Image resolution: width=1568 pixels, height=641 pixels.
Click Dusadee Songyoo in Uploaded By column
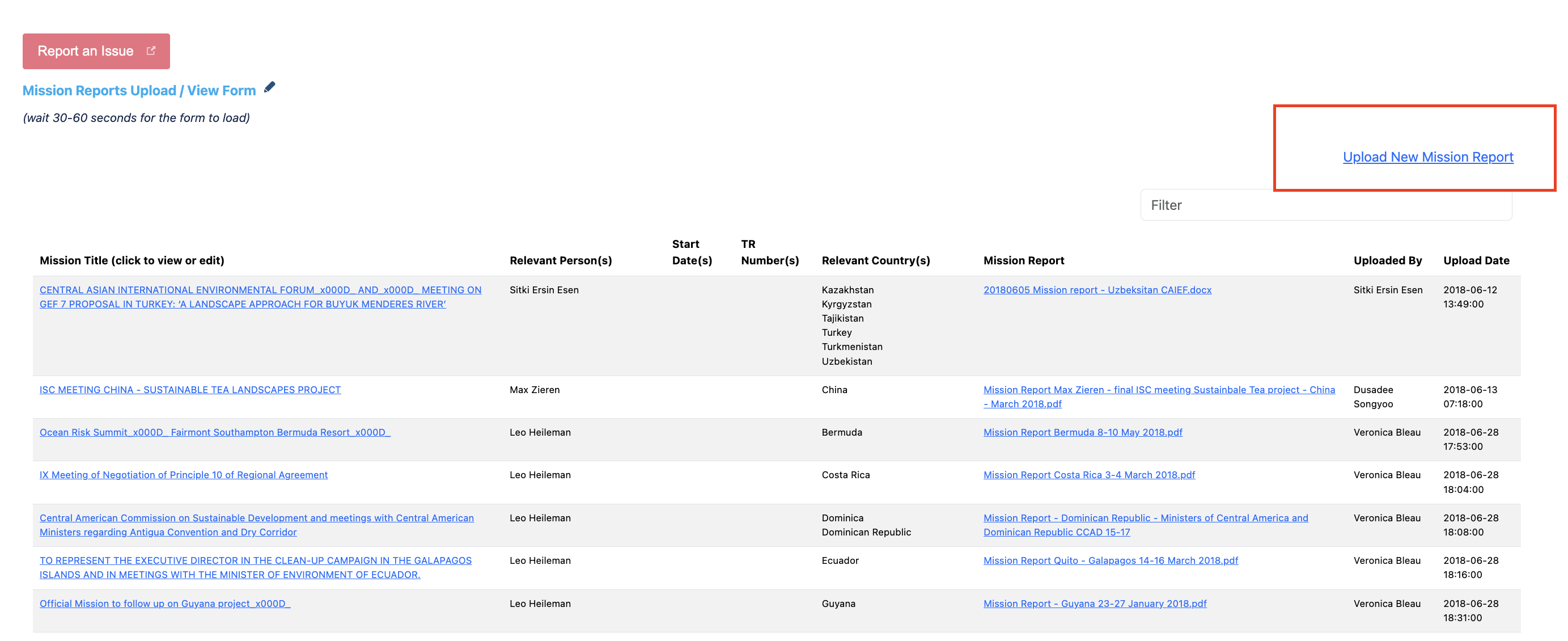[x=1373, y=397]
